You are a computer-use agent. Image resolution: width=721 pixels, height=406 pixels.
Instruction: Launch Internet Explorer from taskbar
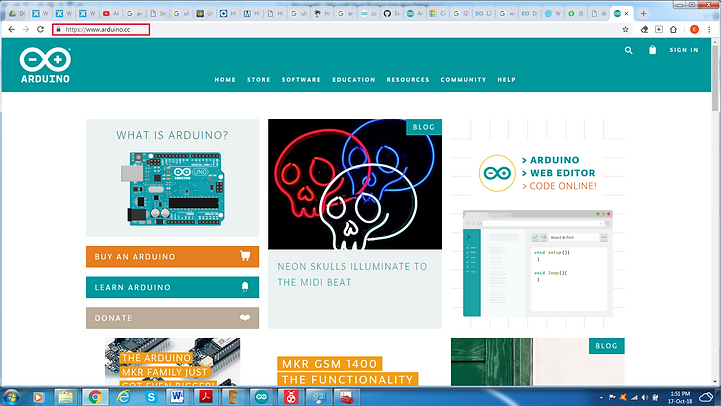[123, 397]
